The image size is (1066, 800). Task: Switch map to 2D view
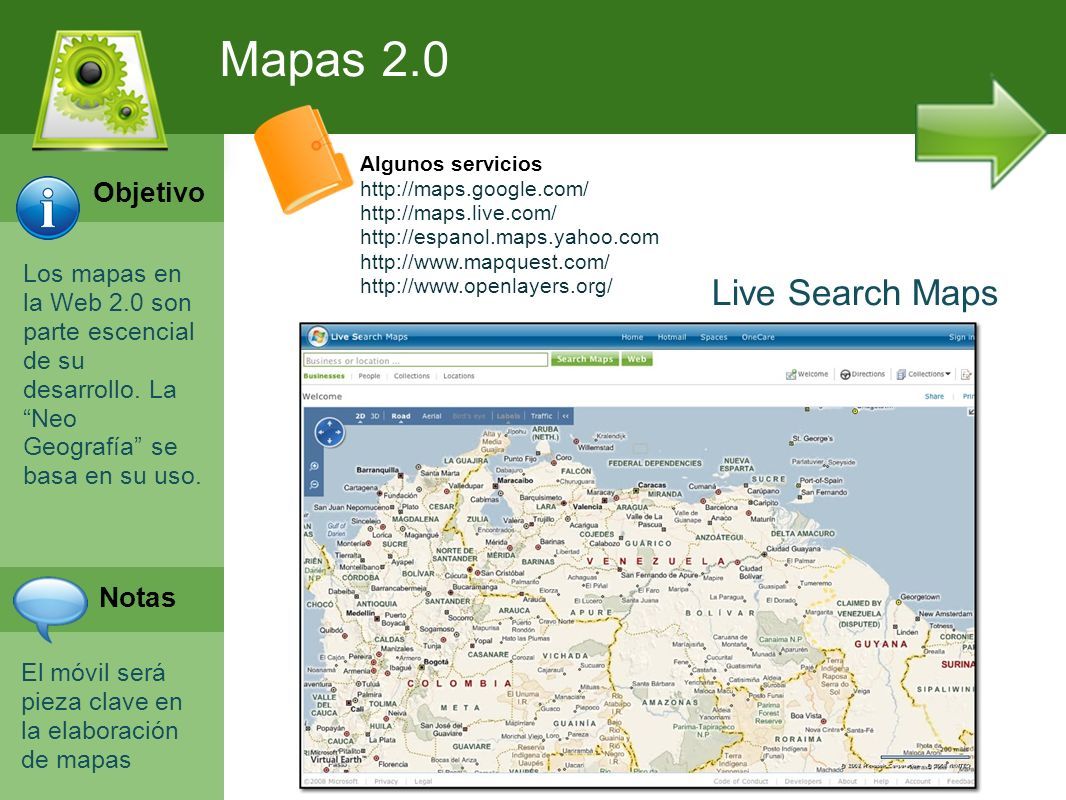coord(360,416)
